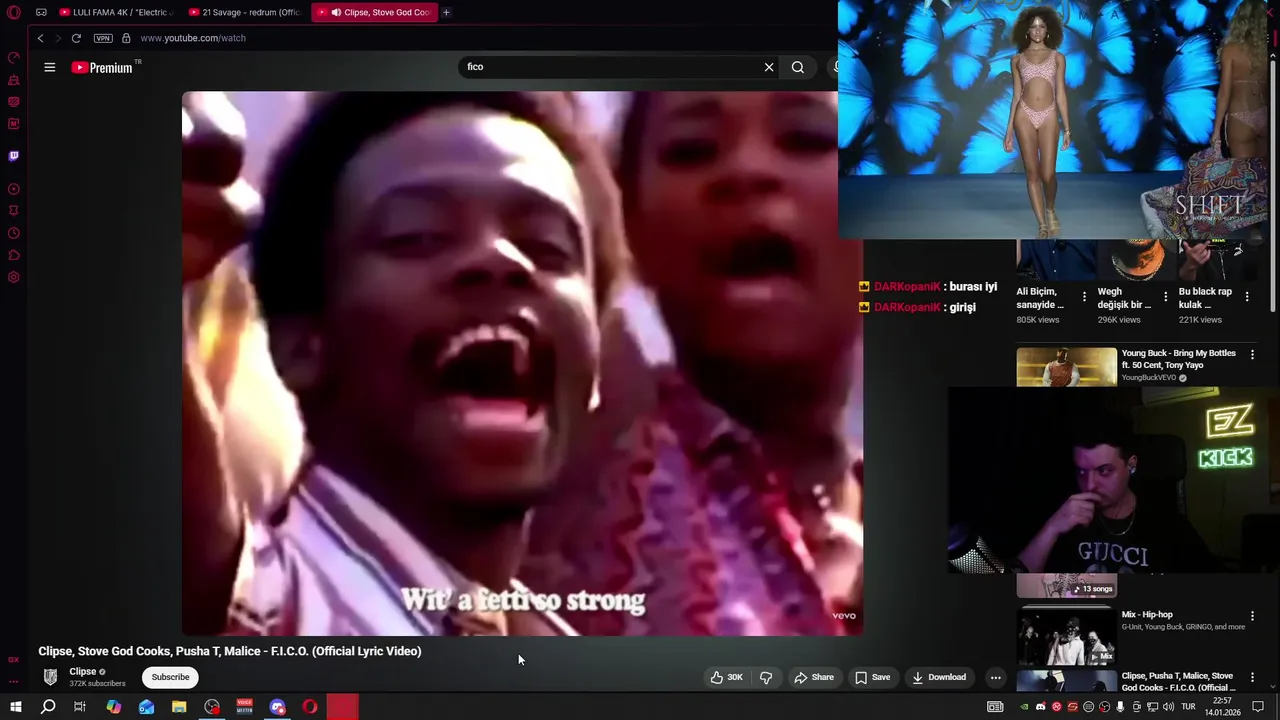Open a new tab with plus button

click(446, 13)
